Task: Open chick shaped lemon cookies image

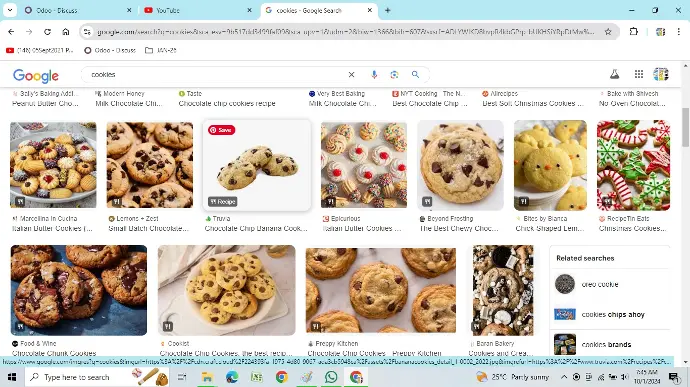Action: (550, 165)
